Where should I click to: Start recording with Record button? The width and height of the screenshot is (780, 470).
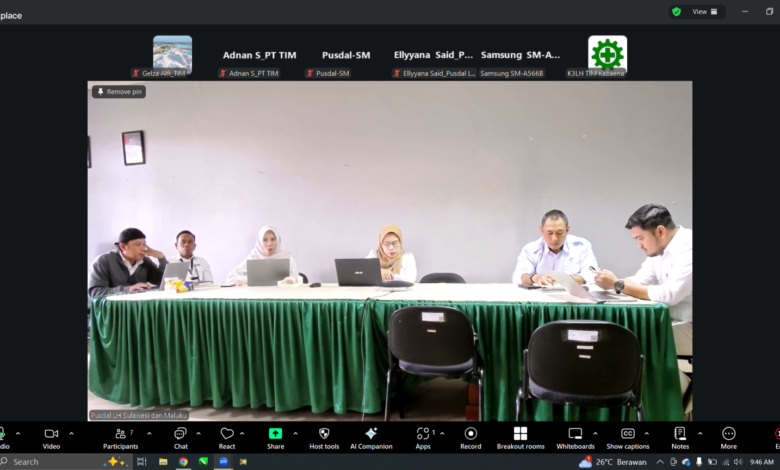click(x=470, y=436)
